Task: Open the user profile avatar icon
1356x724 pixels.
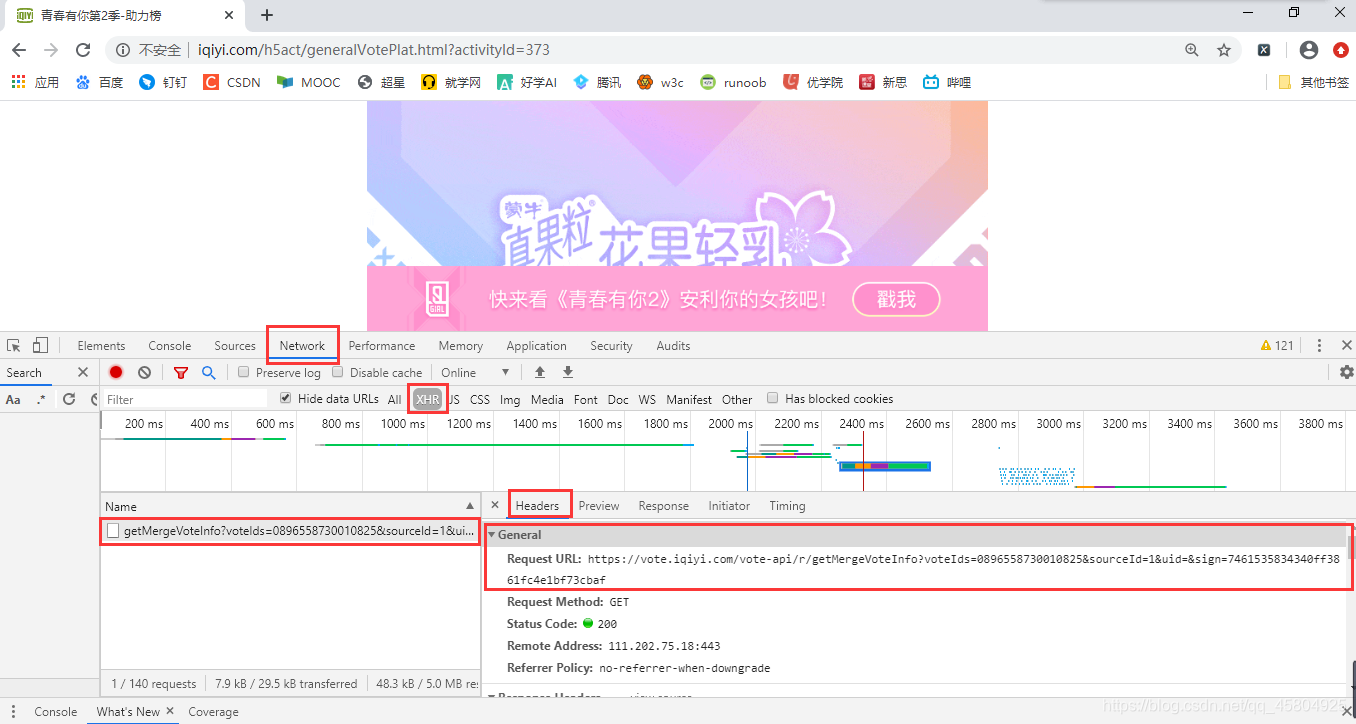Action: [x=1308, y=50]
